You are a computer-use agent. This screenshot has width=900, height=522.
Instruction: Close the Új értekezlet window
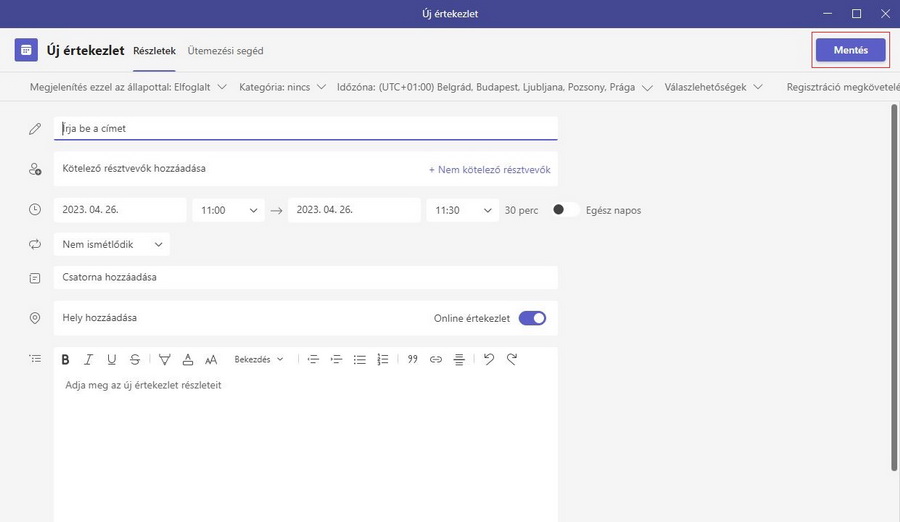pyautogui.click(x=885, y=14)
